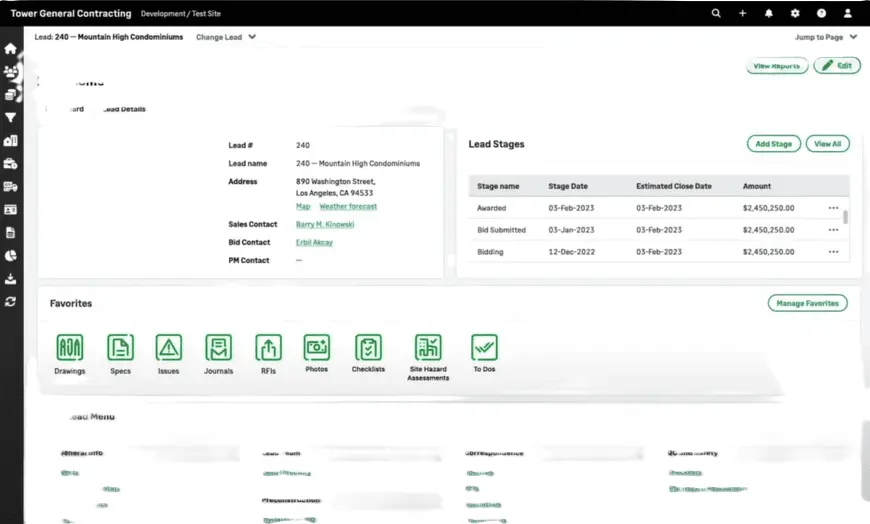Open settings gear icon in top bar
Image resolution: width=870 pixels, height=524 pixels.
click(x=795, y=13)
